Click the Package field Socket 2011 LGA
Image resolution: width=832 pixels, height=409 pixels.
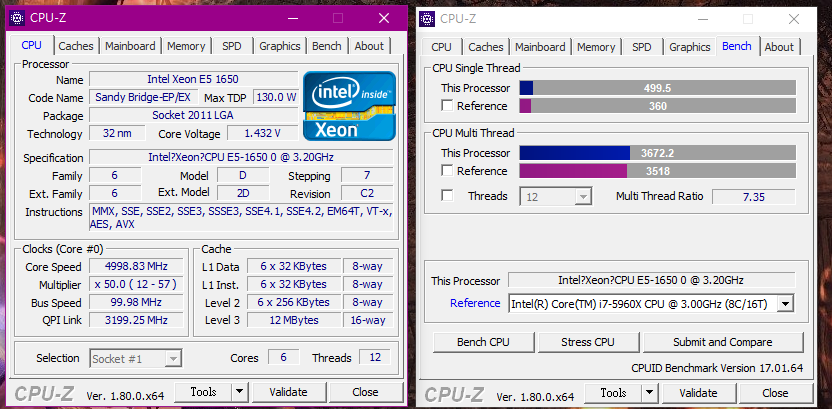pyautogui.click(x=193, y=115)
